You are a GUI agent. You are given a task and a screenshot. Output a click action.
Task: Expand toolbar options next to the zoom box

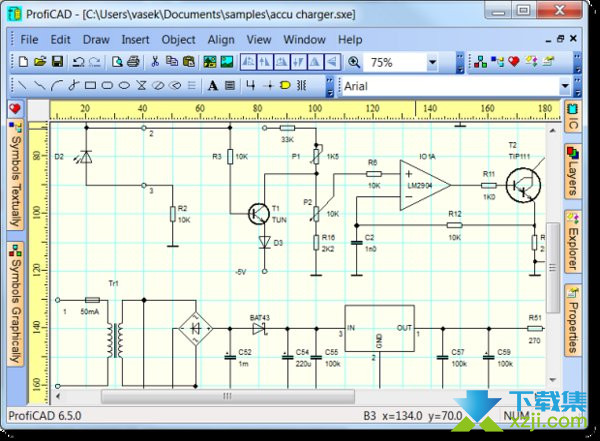pos(460,63)
